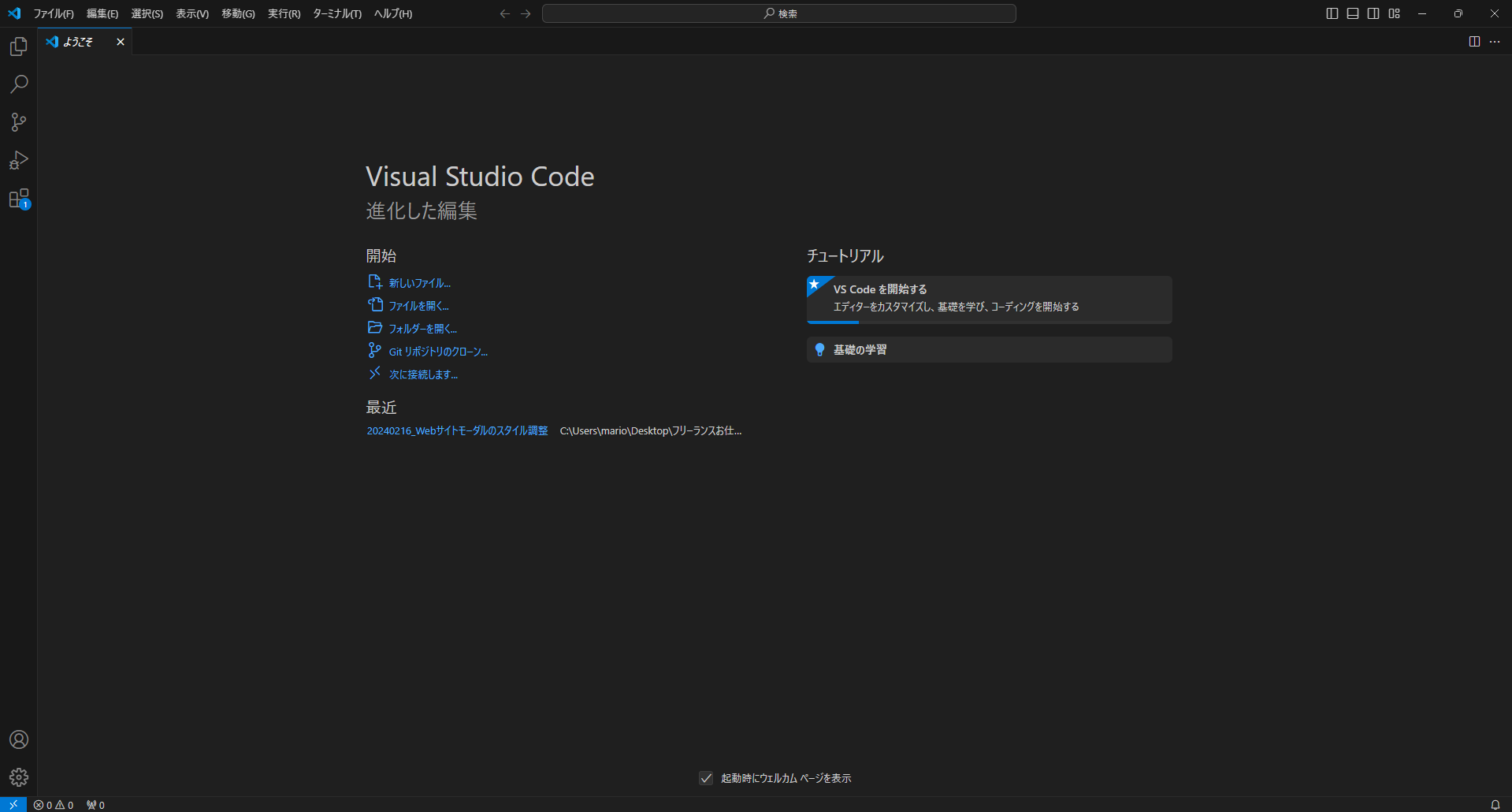Open the Extensions view icon
Screen dimensions: 1512x812
[x=19, y=199]
